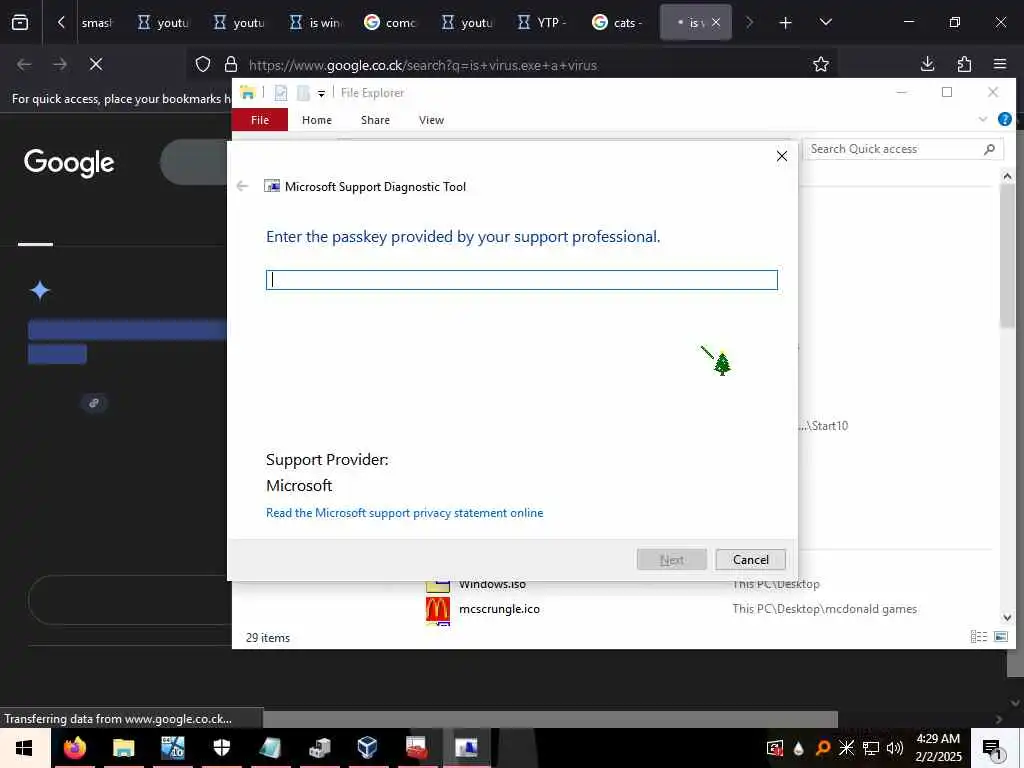This screenshot has width=1024, height=768.
Task: Switch to the 'is win' browser tab
Action: 317,23
